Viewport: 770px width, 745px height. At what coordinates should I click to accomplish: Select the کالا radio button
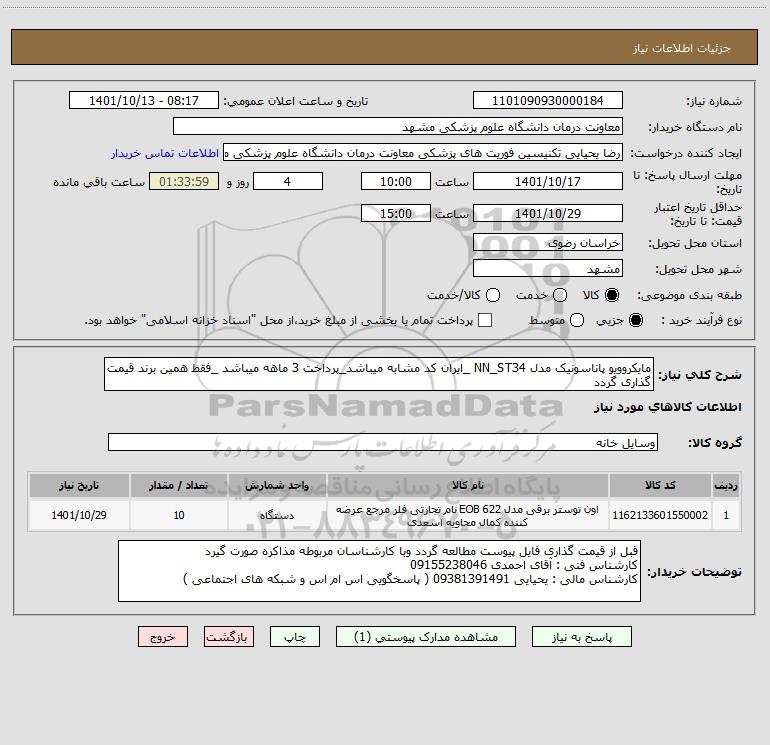pos(612,295)
